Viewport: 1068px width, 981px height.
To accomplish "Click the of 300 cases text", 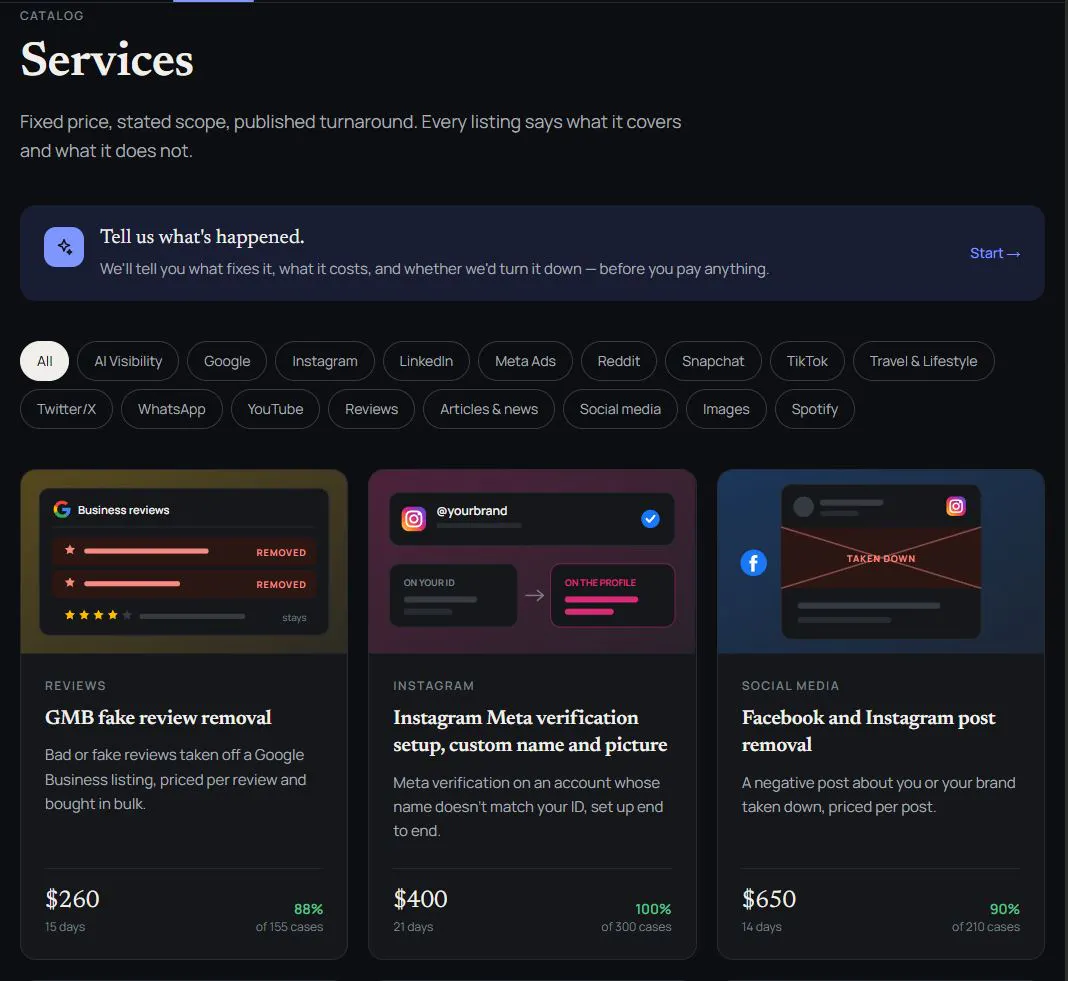I will click(636, 926).
